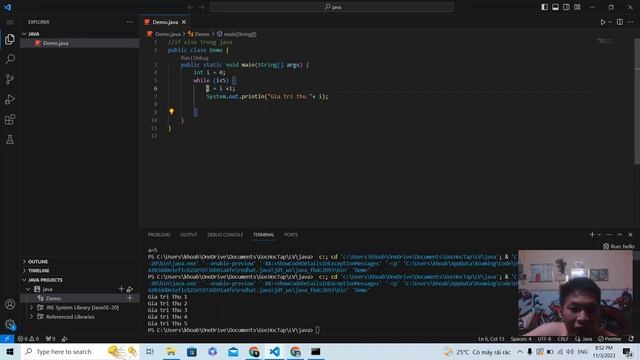Click the plus icon on java project row
The image size is (640, 360).
pos(121,289)
